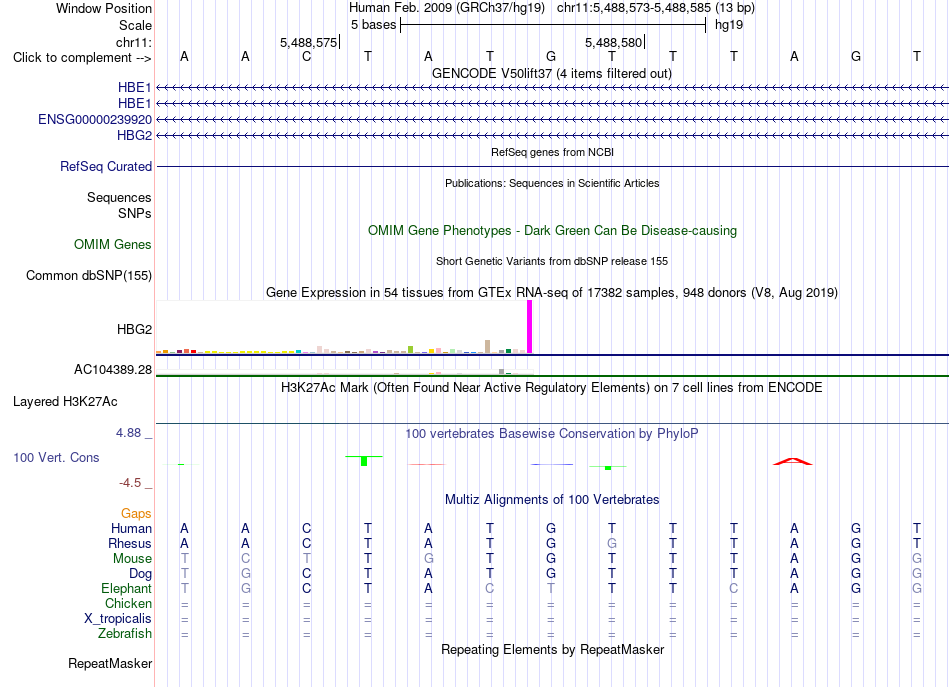Screen dimensions: 950x687
Task: Click the orange 'Gaps' label
Action: tap(136, 514)
